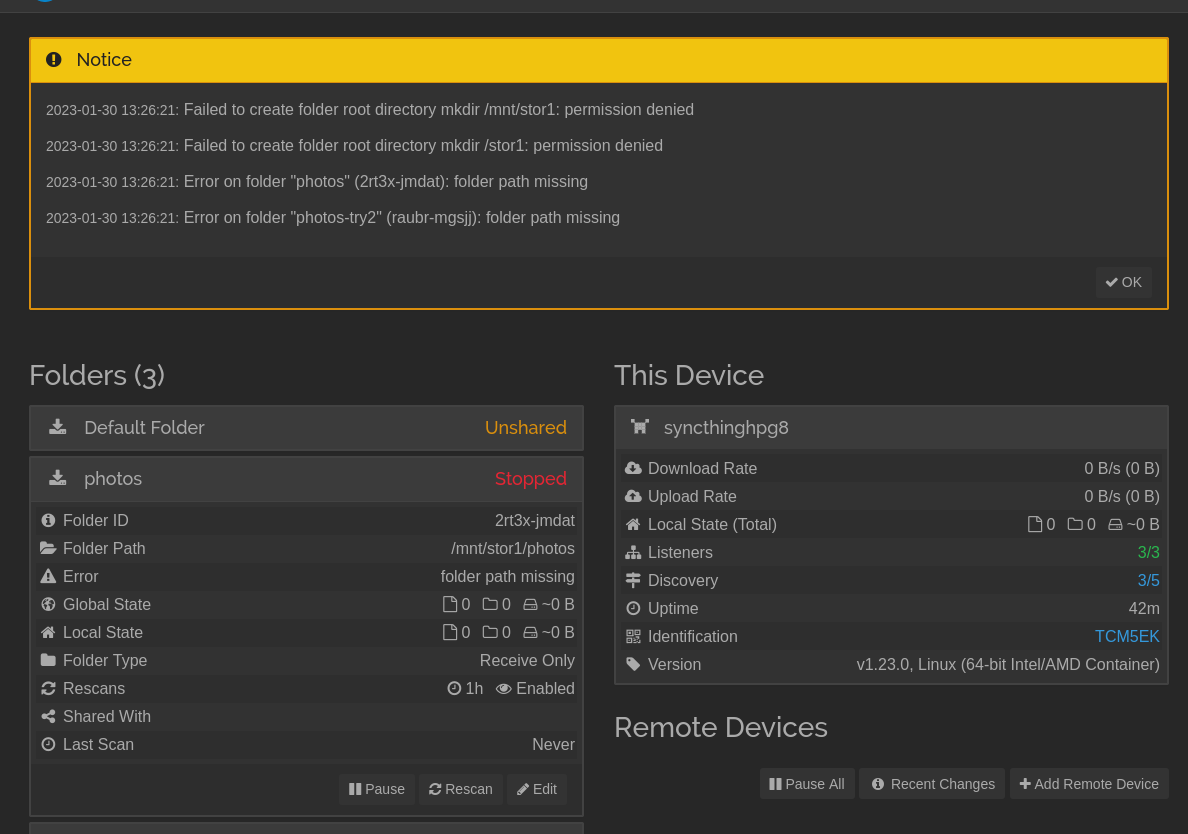Add a remote device
The image size is (1188, 834).
pos(1088,784)
